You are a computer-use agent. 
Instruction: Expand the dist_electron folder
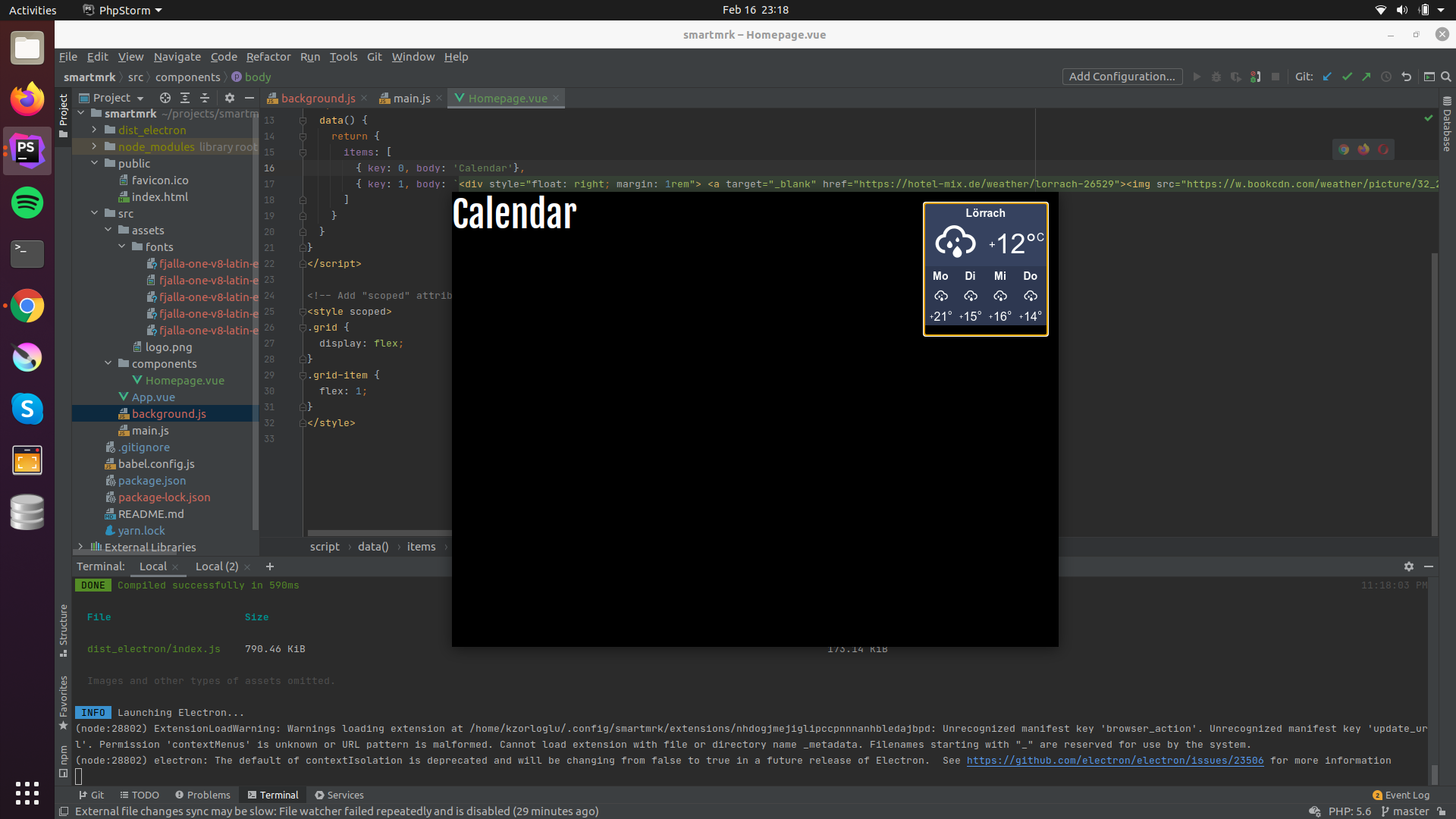(x=95, y=130)
